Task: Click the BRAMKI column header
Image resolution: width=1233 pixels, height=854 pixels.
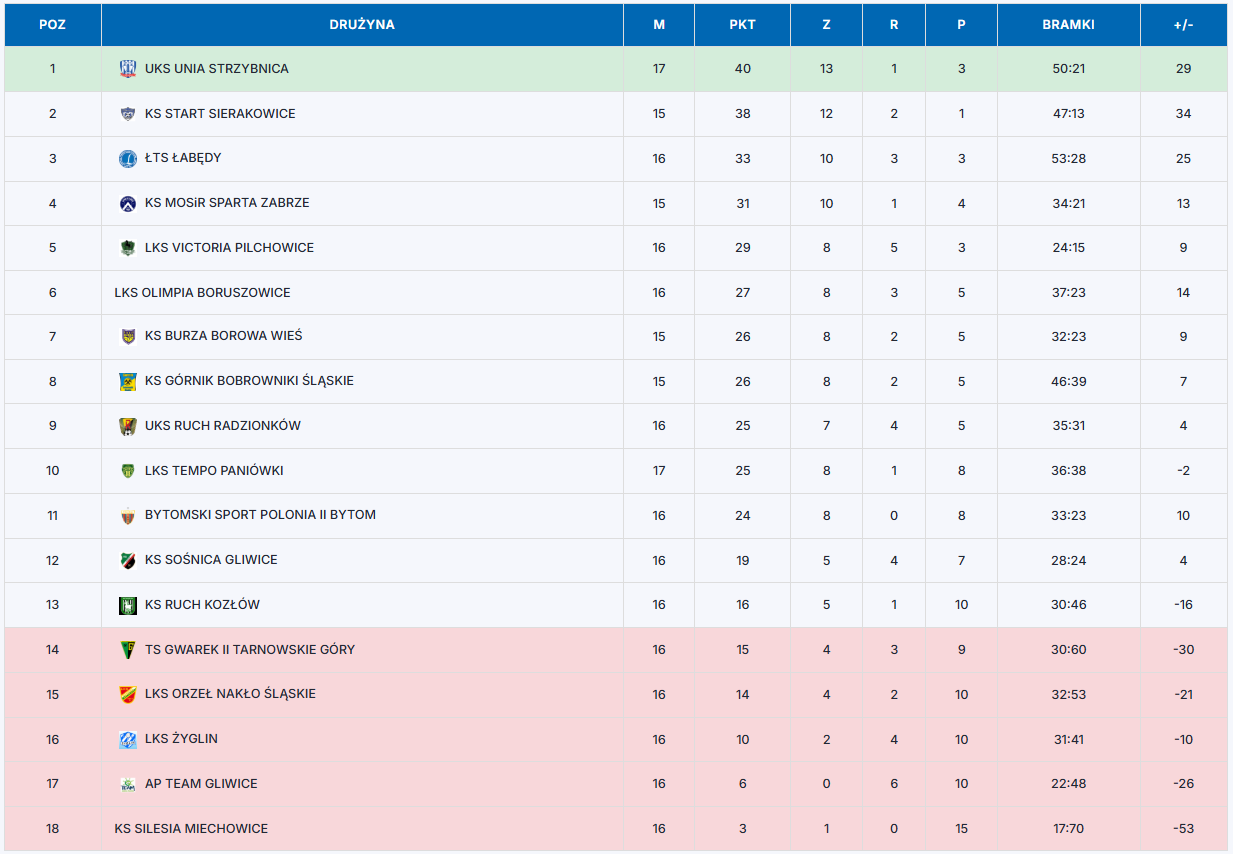Action: (x=1068, y=25)
